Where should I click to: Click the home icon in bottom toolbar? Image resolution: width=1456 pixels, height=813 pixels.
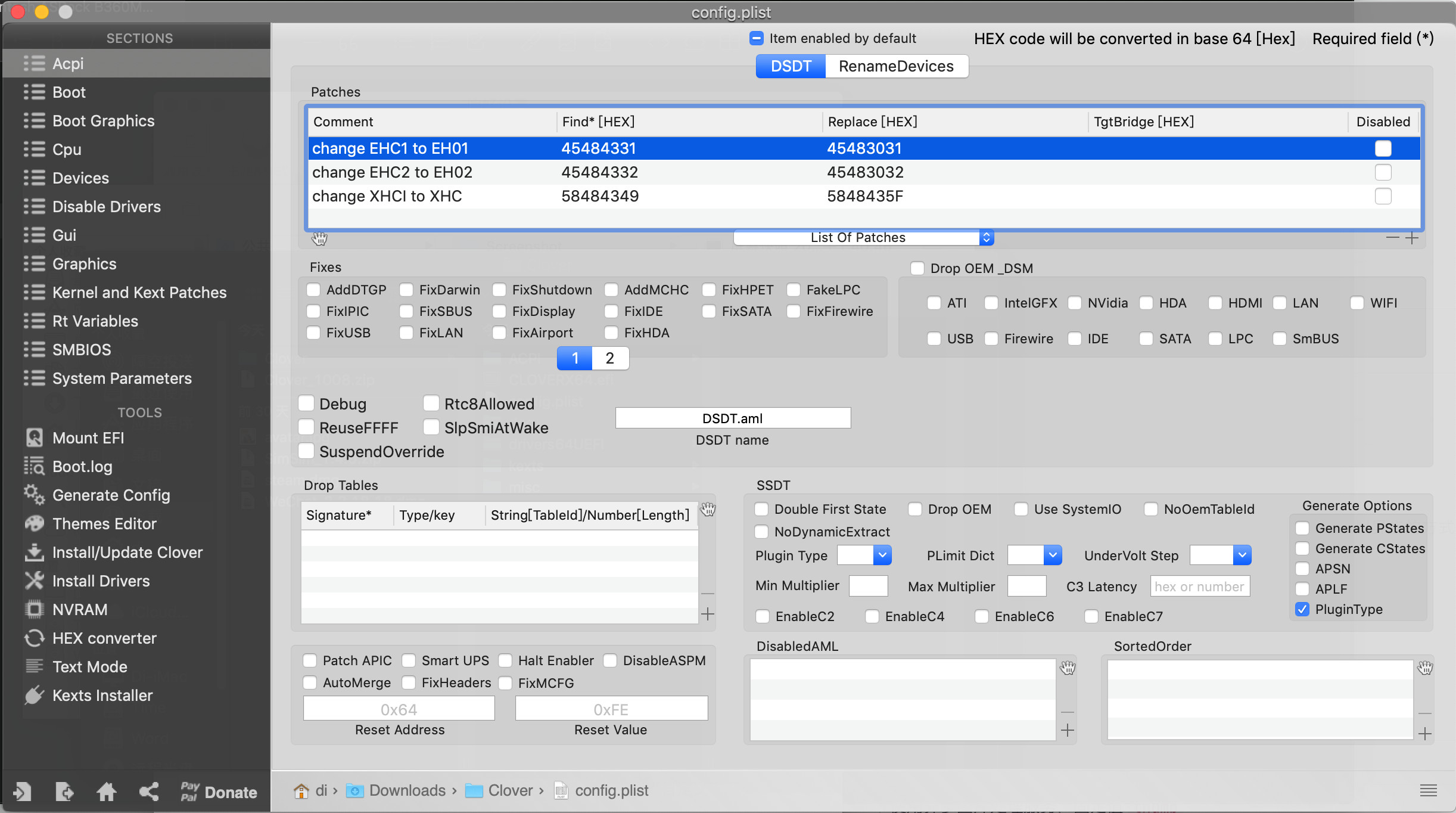pos(106,792)
